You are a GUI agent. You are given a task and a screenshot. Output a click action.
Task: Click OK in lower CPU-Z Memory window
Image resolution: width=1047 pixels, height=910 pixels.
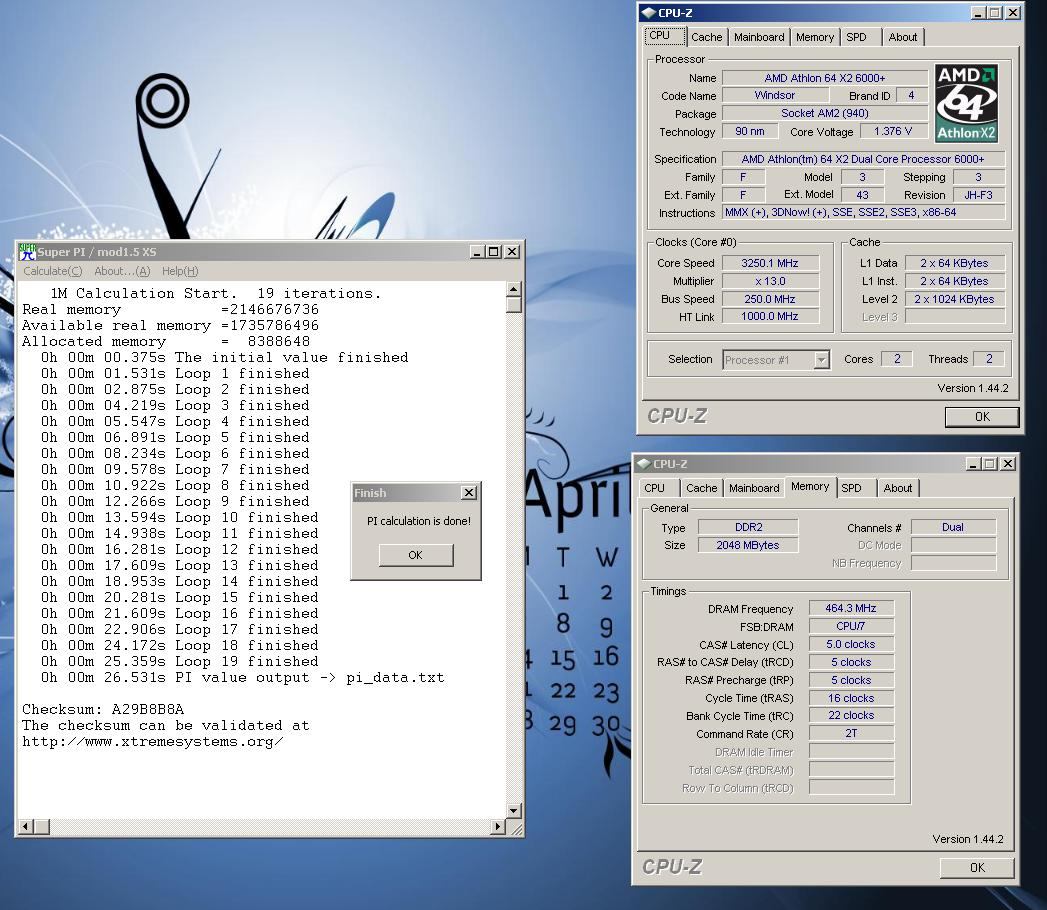click(978, 867)
